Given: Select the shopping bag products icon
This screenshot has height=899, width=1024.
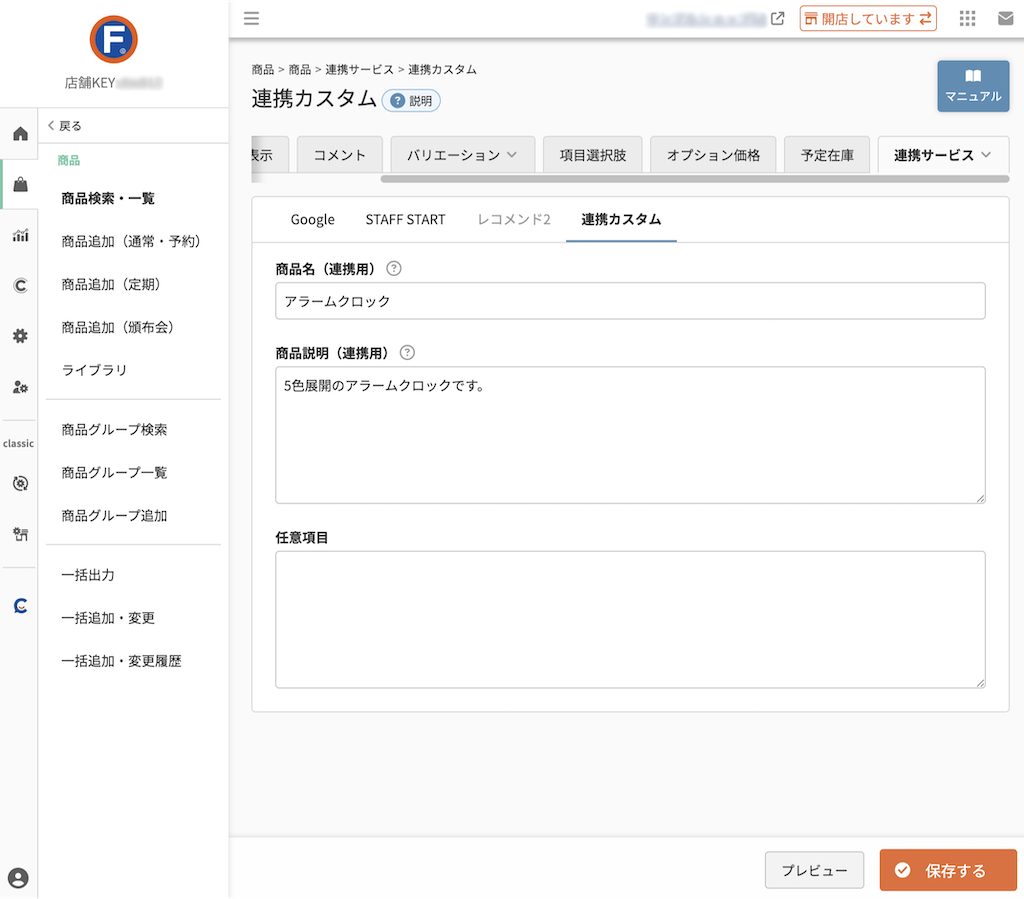Looking at the screenshot, I should [x=20, y=184].
